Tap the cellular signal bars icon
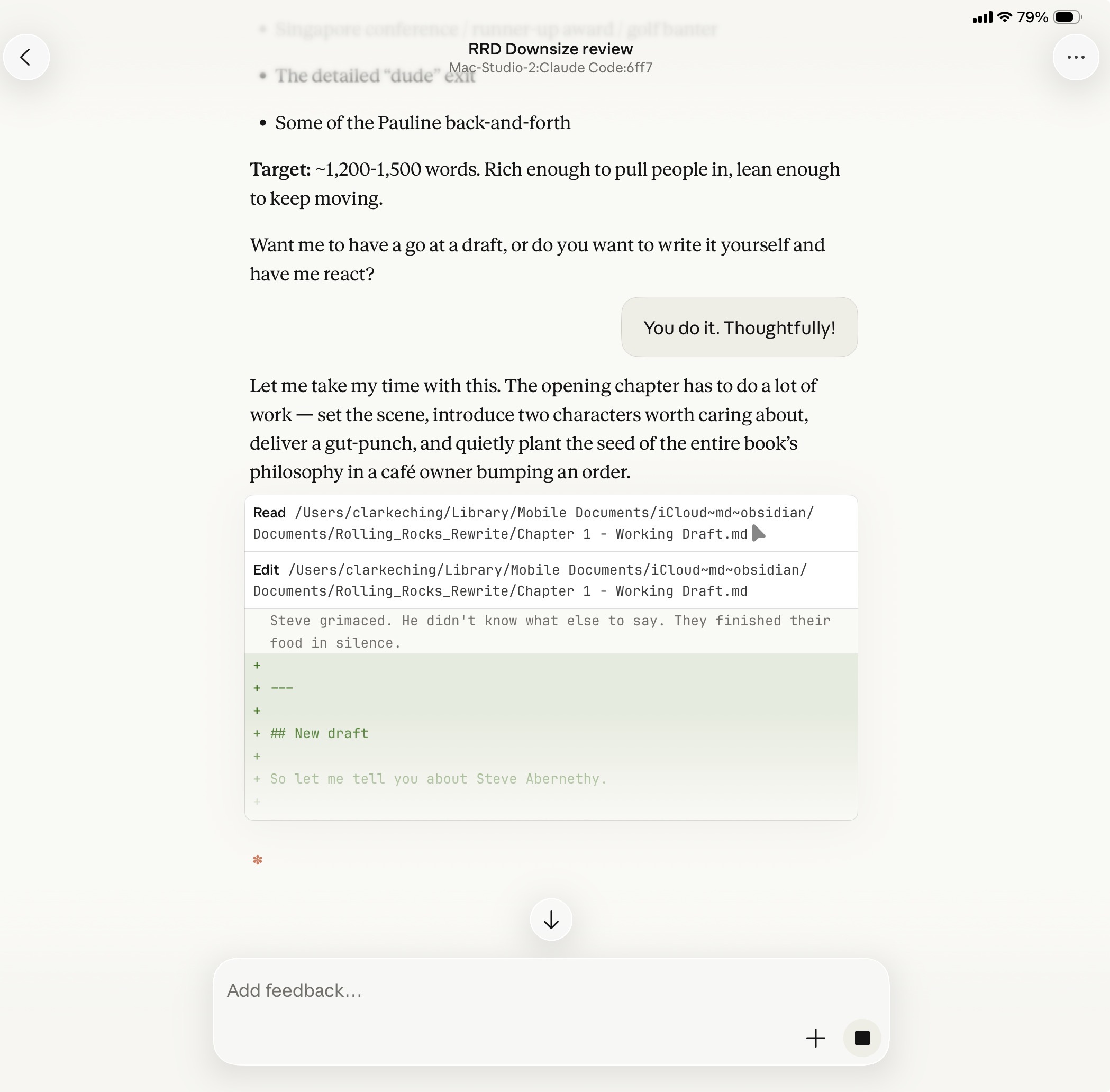Screen dimensions: 1110x1092 click(982, 18)
